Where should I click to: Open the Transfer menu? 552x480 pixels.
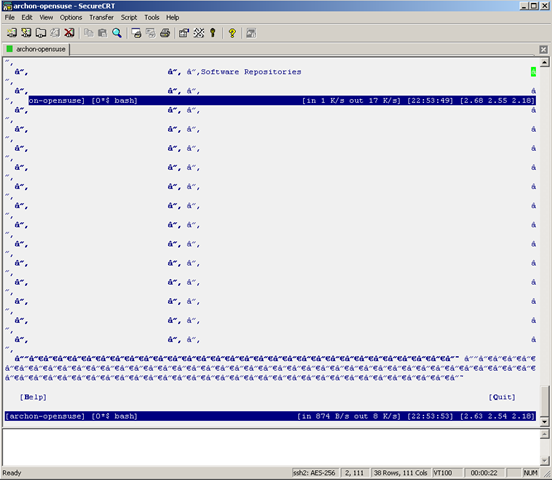pyautogui.click(x=101, y=17)
